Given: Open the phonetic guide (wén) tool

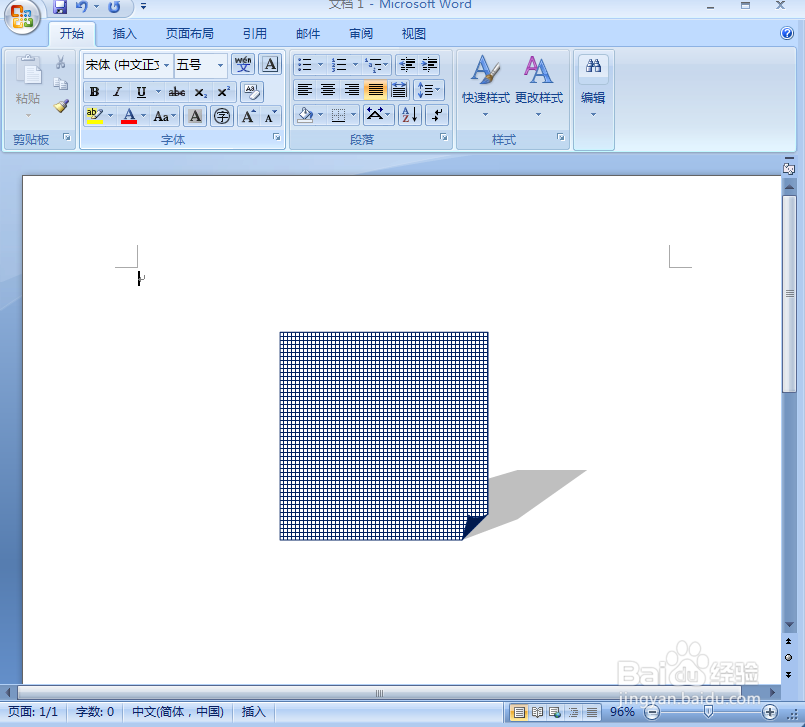Looking at the screenshot, I should click(243, 65).
